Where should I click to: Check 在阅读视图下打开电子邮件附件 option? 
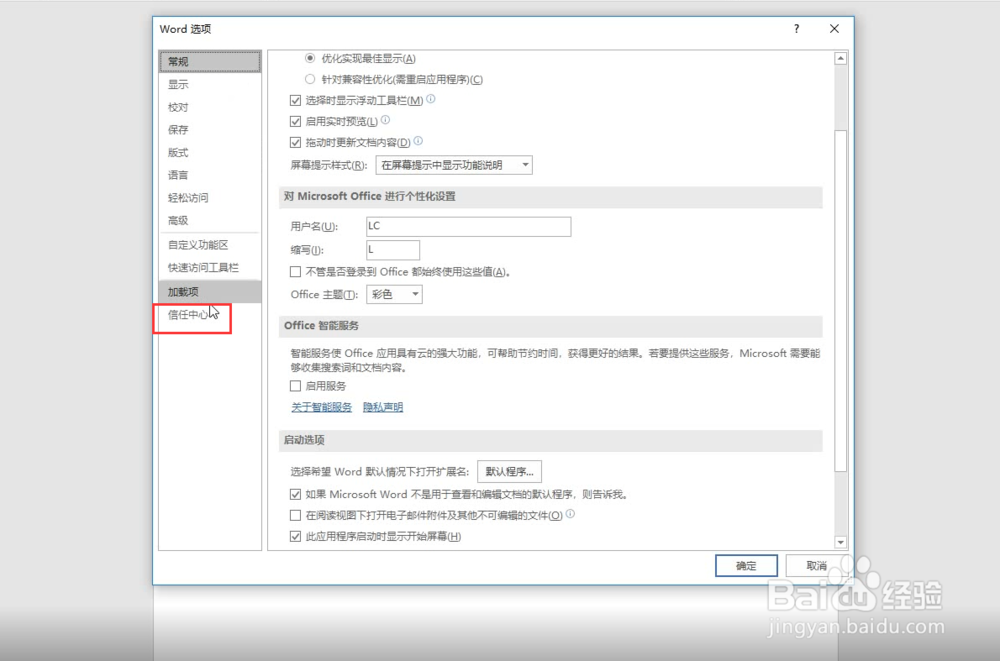click(295, 516)
